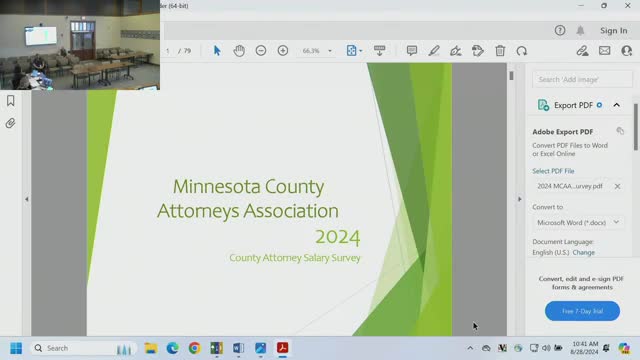
Task: Open the Convert to Microsoft Word dropdown
Action: tap(579, 222)
